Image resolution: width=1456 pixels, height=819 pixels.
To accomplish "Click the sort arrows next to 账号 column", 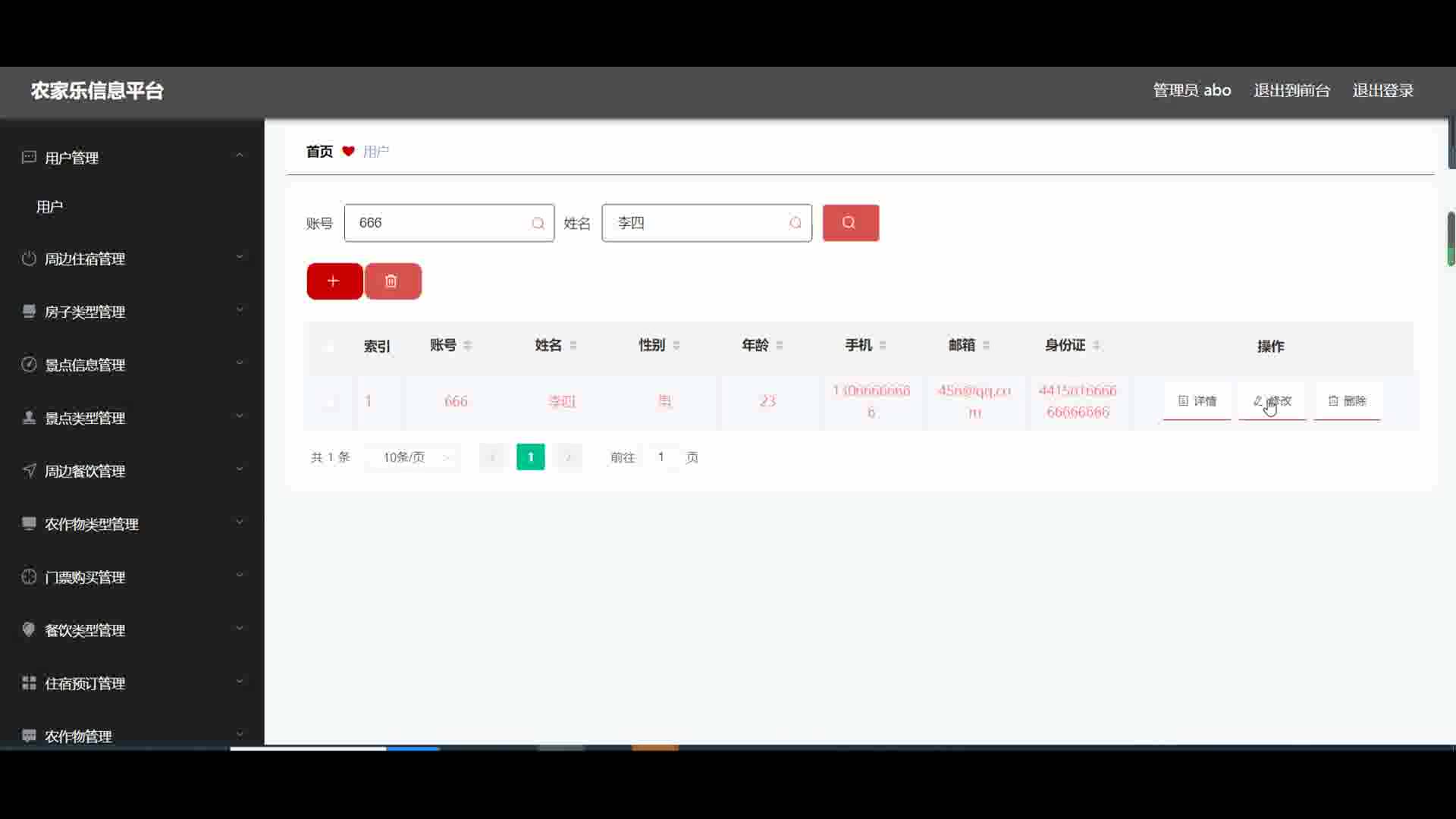I will (468, 346).
